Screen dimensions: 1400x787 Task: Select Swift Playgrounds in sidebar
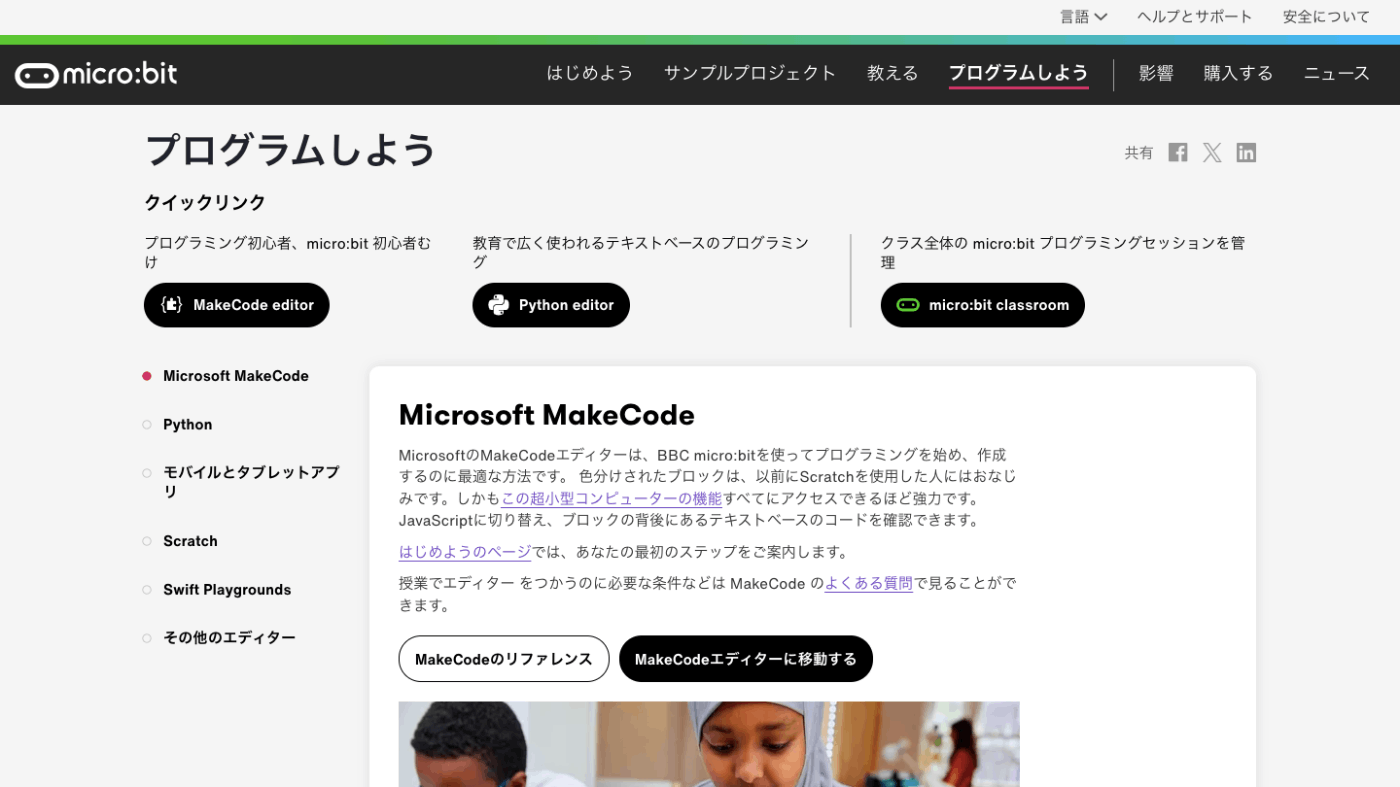click(227, 590)
